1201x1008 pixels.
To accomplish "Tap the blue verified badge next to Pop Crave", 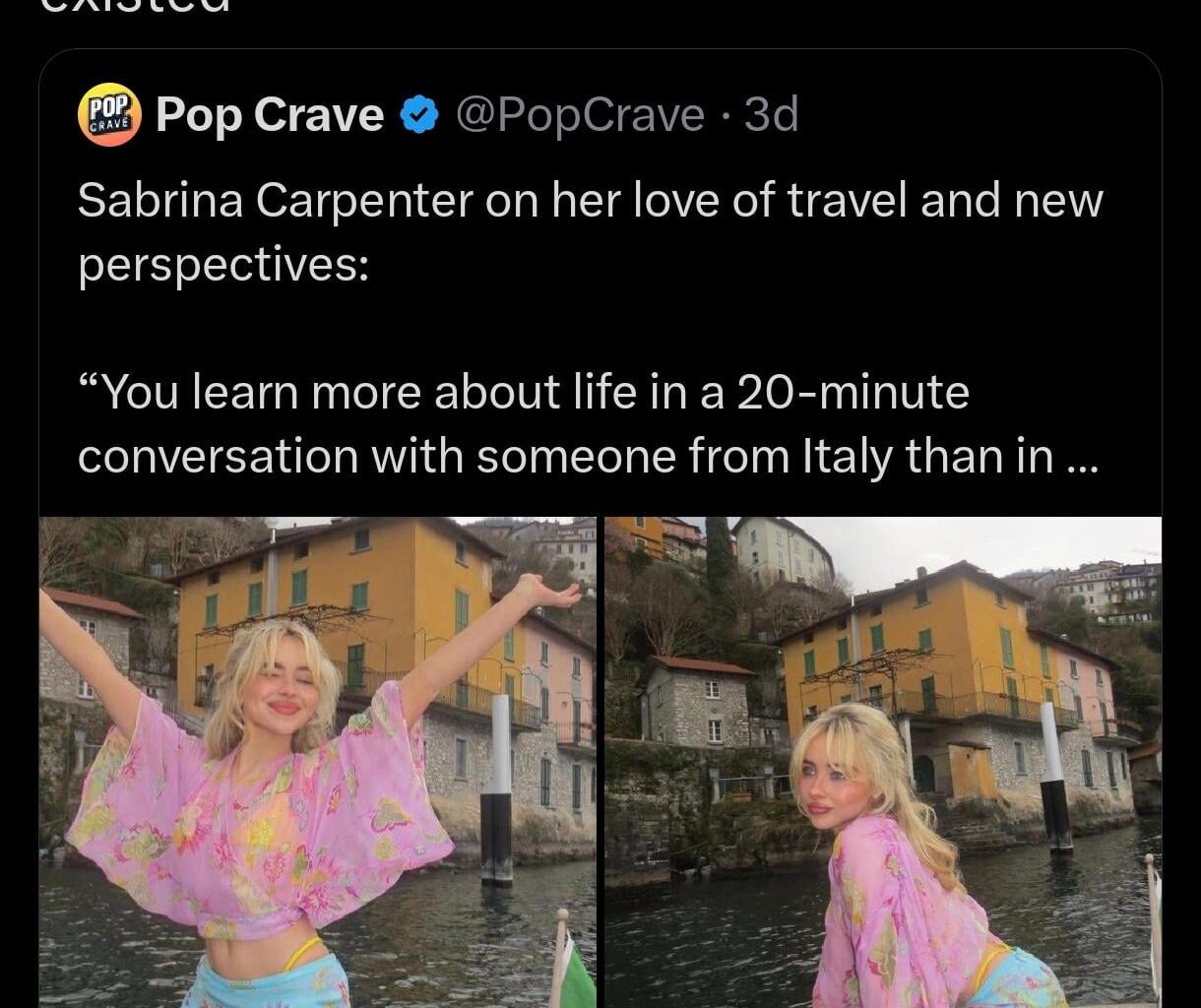I will (420, 117).
